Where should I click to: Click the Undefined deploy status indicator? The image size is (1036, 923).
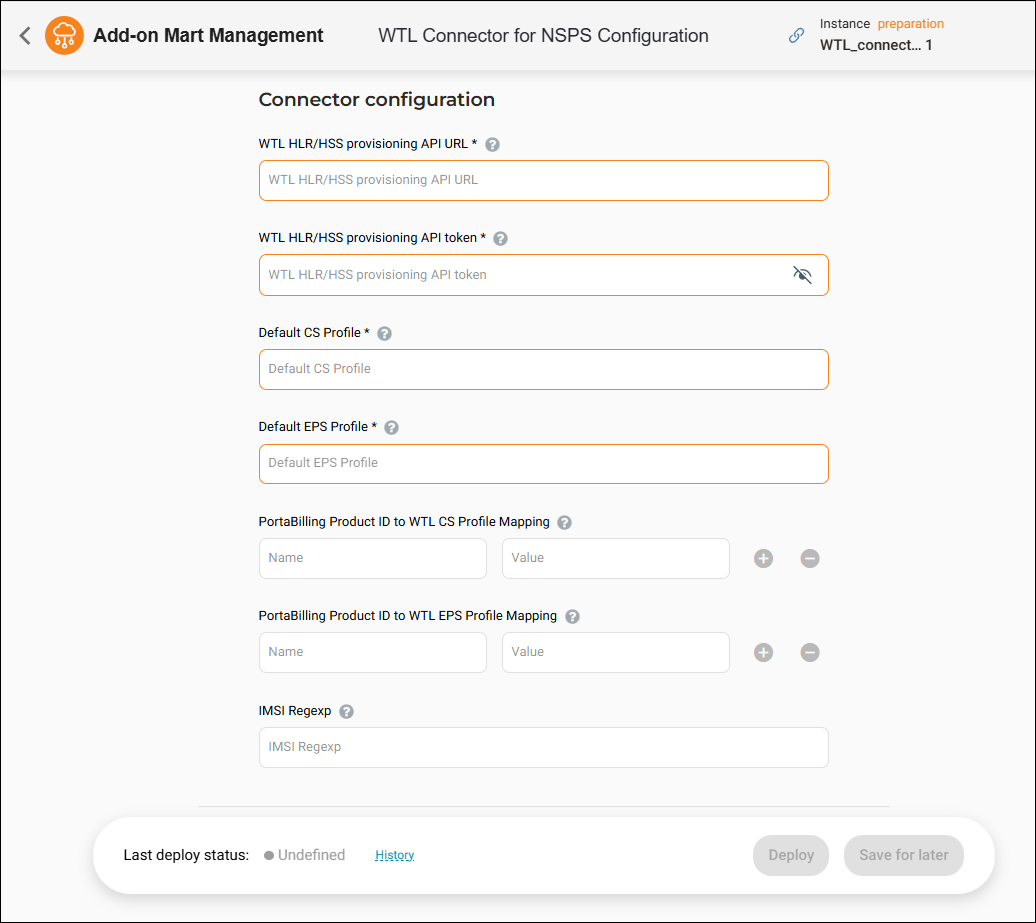(x=305, y=855)
